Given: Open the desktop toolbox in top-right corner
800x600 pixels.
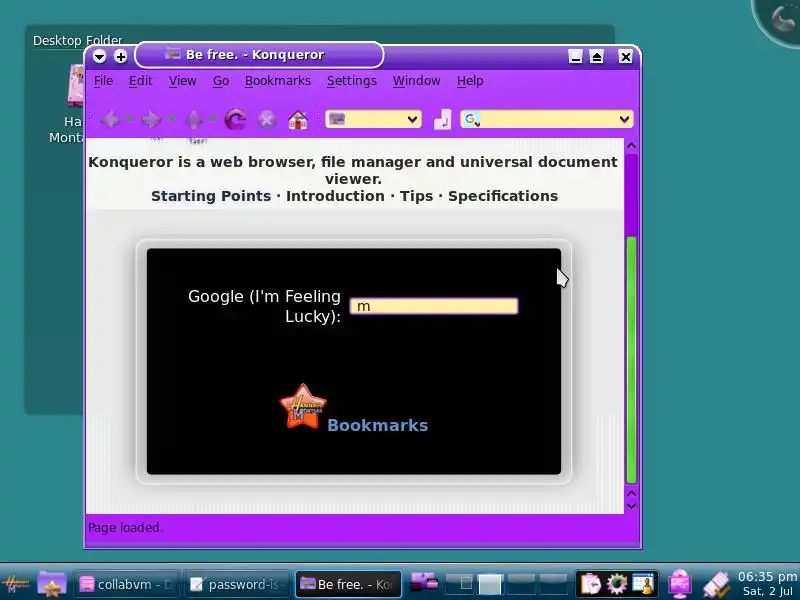Looking at the screenshot, I should pos(780,20).
